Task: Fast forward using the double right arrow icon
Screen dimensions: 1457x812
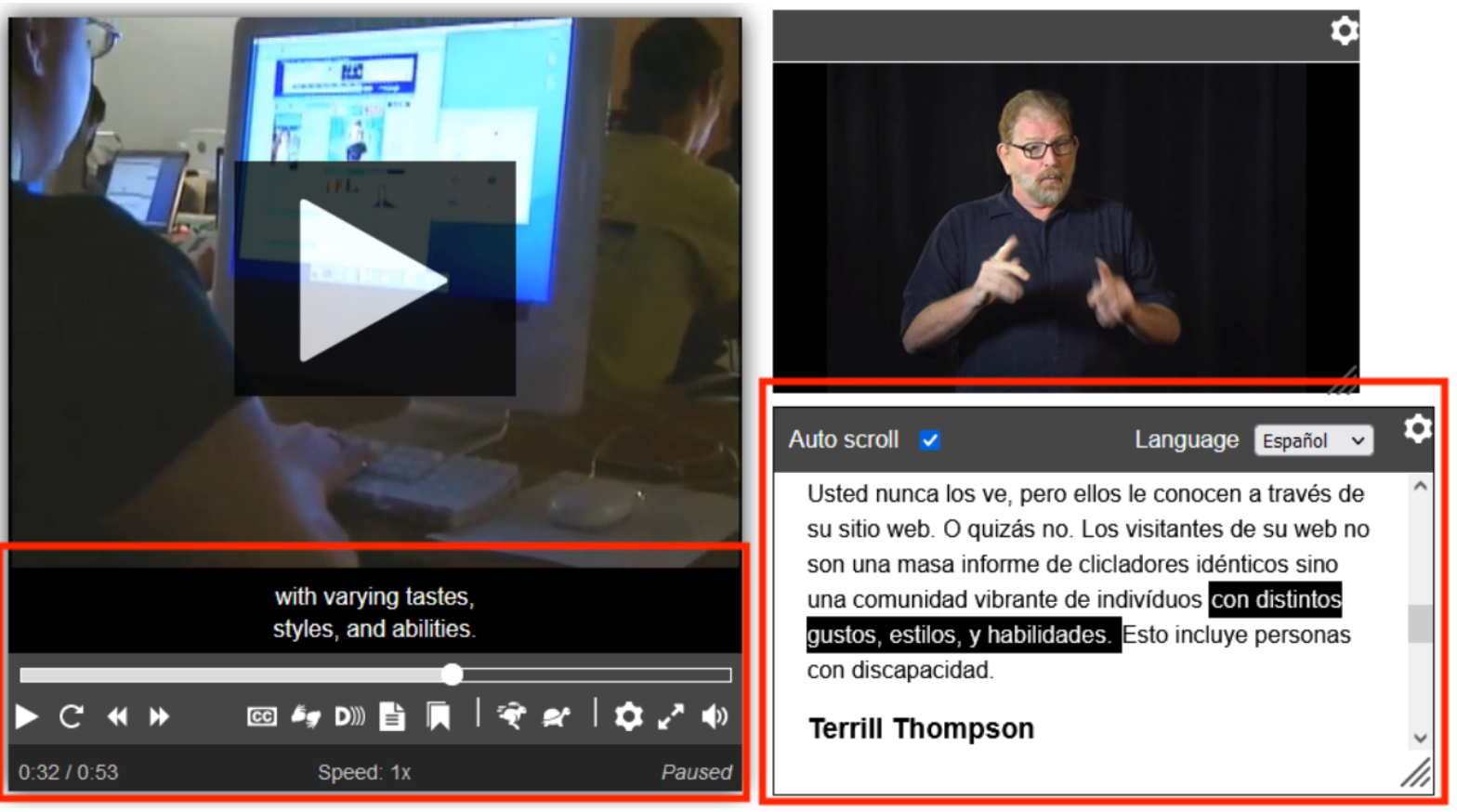Action: point(160,717)
